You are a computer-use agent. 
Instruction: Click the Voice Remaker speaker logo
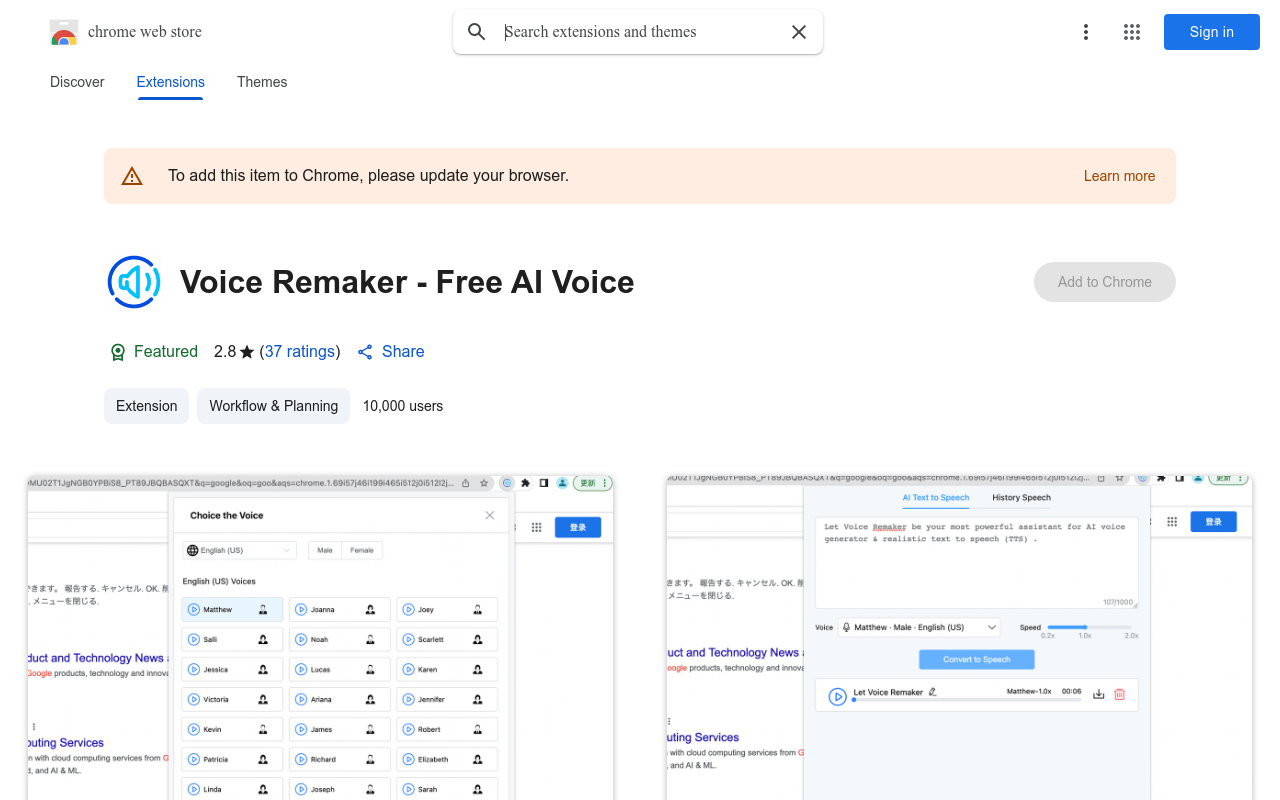click(134, 282)
